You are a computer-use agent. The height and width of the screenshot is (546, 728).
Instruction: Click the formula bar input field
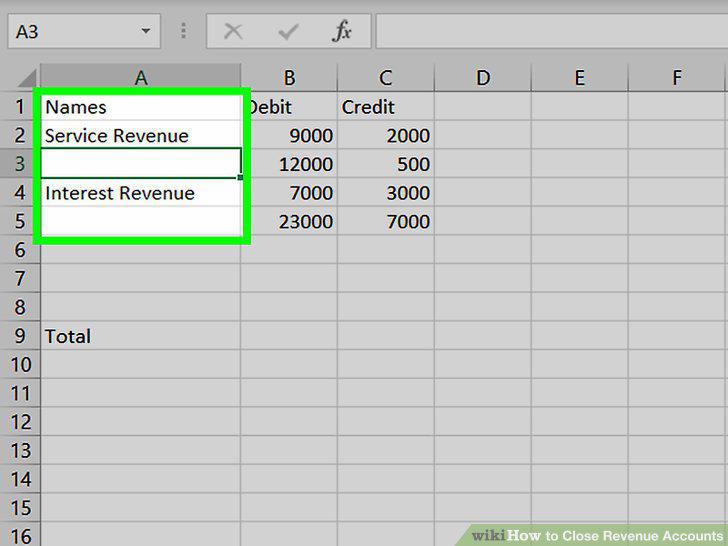tap(552, 31)
